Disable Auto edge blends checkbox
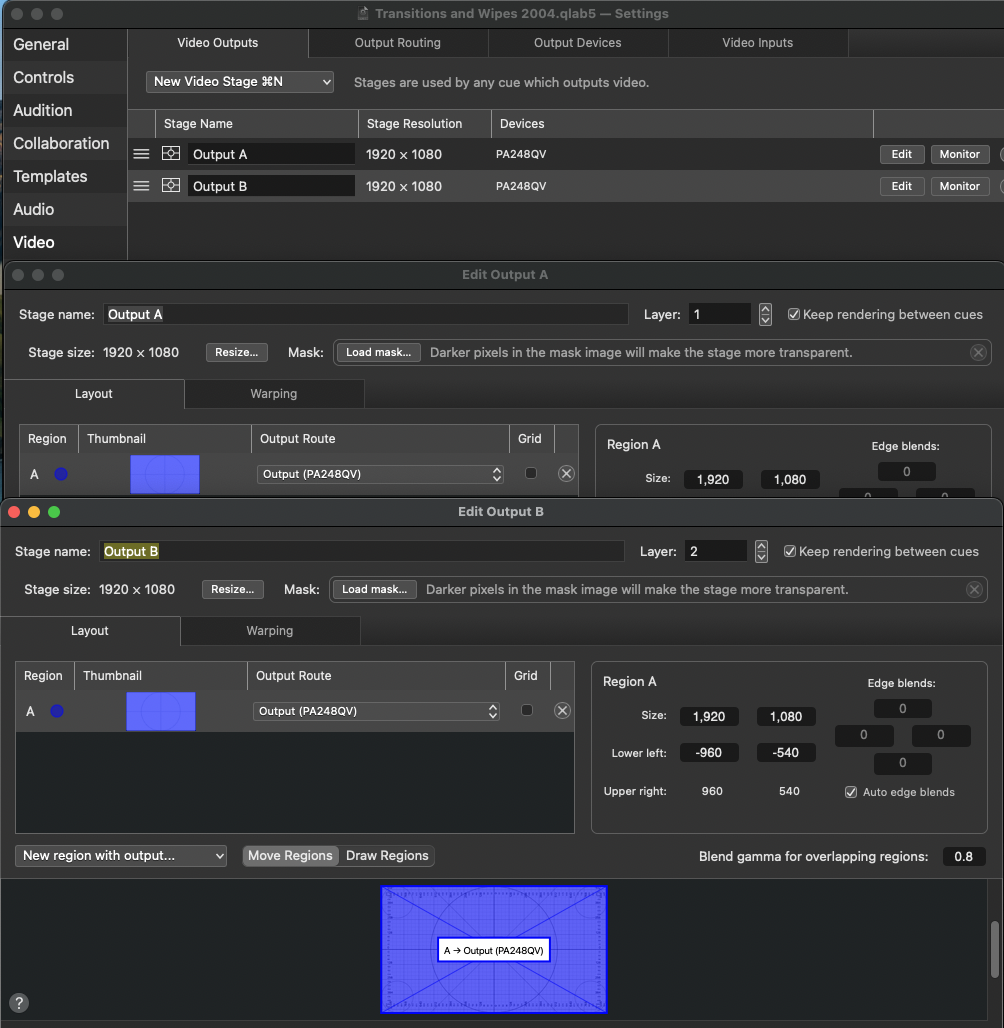The width and height of the screenshot is (1004, 1028). coord(851,792)
